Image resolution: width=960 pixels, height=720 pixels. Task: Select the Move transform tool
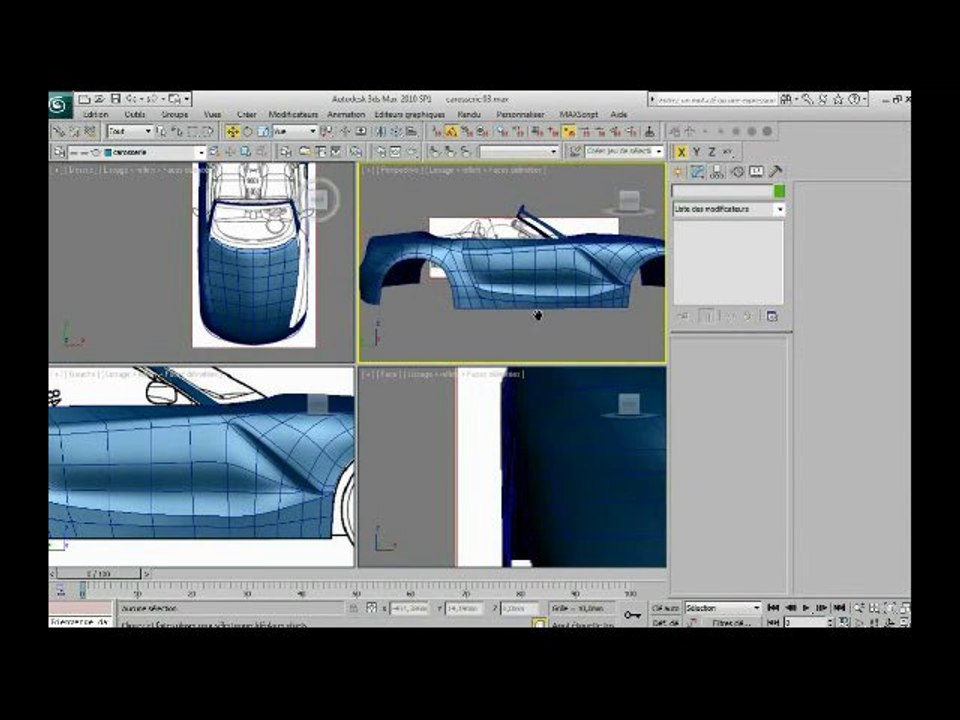(x=232, y=132)
